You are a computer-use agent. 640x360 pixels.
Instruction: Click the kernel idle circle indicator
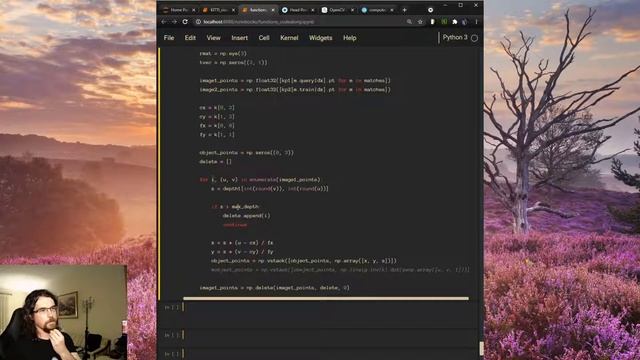[x=474, y=38]
